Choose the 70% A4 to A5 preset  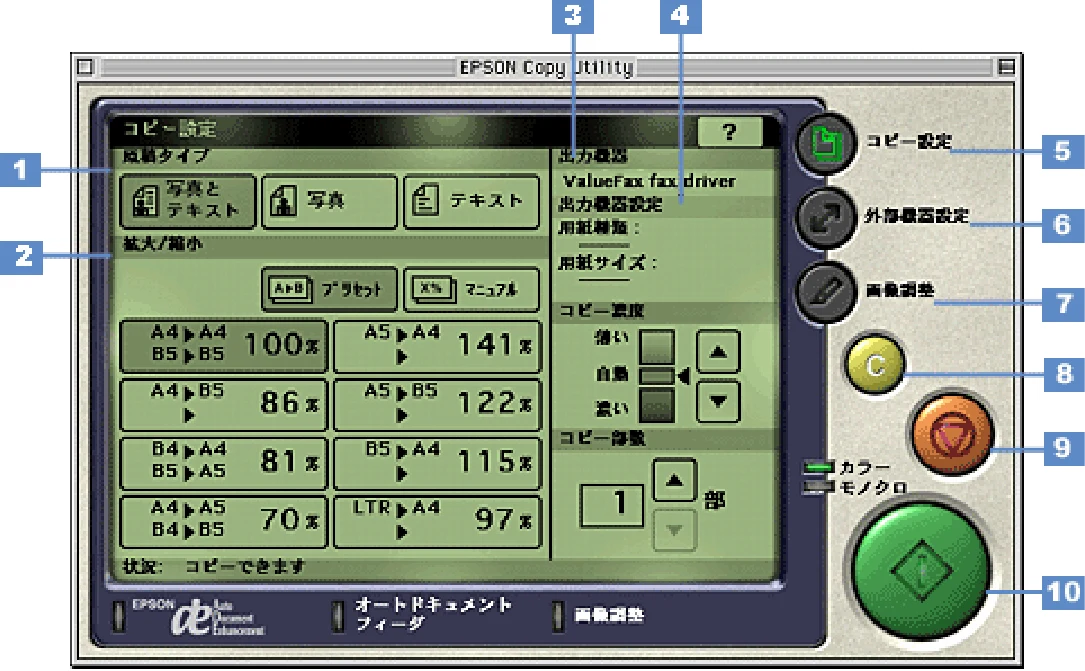(224, 520)
